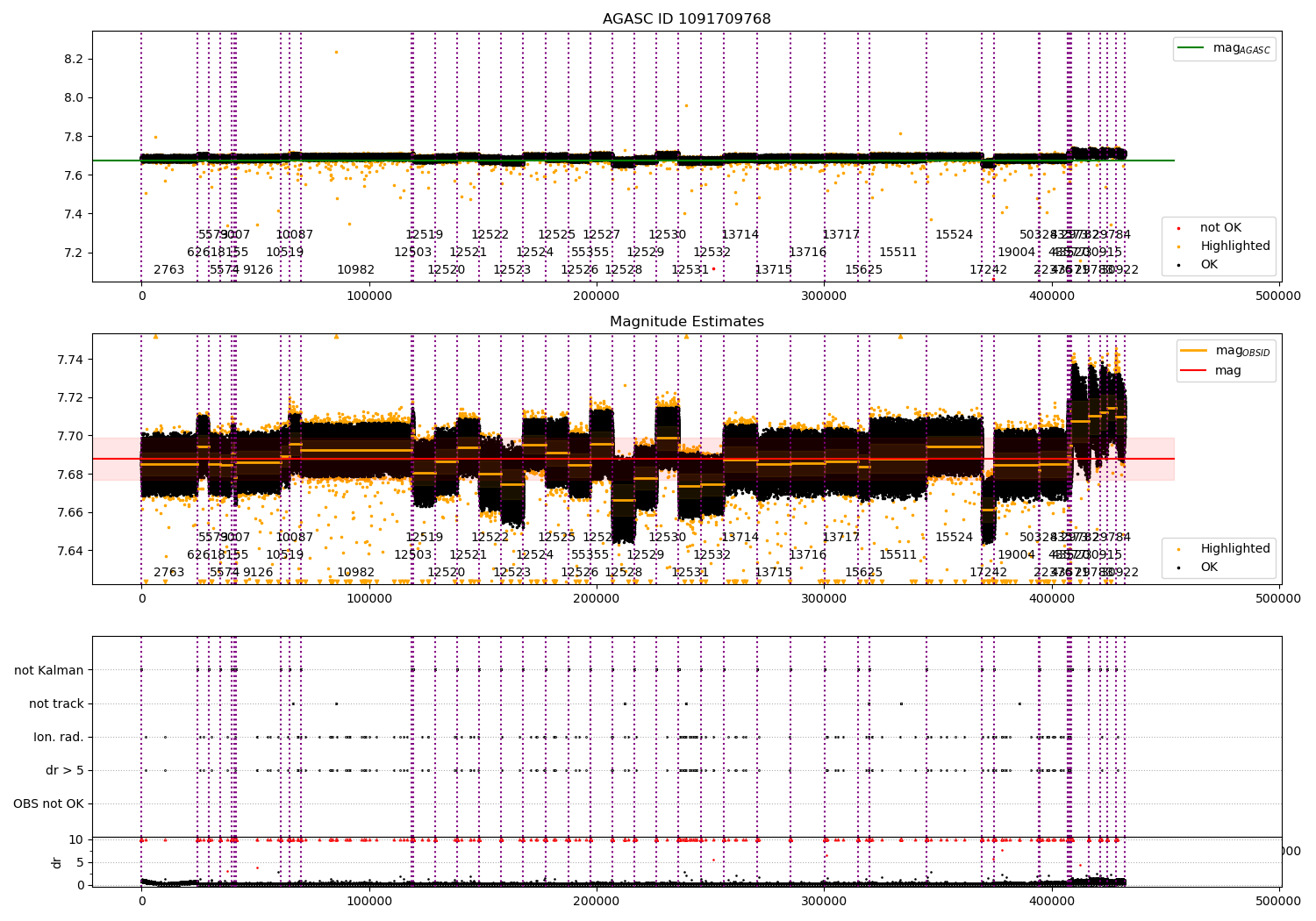This screenshot has width=1316, height=921.
Task: Click x-tick 200000 under bottom plot
Action: coord(597,902)
